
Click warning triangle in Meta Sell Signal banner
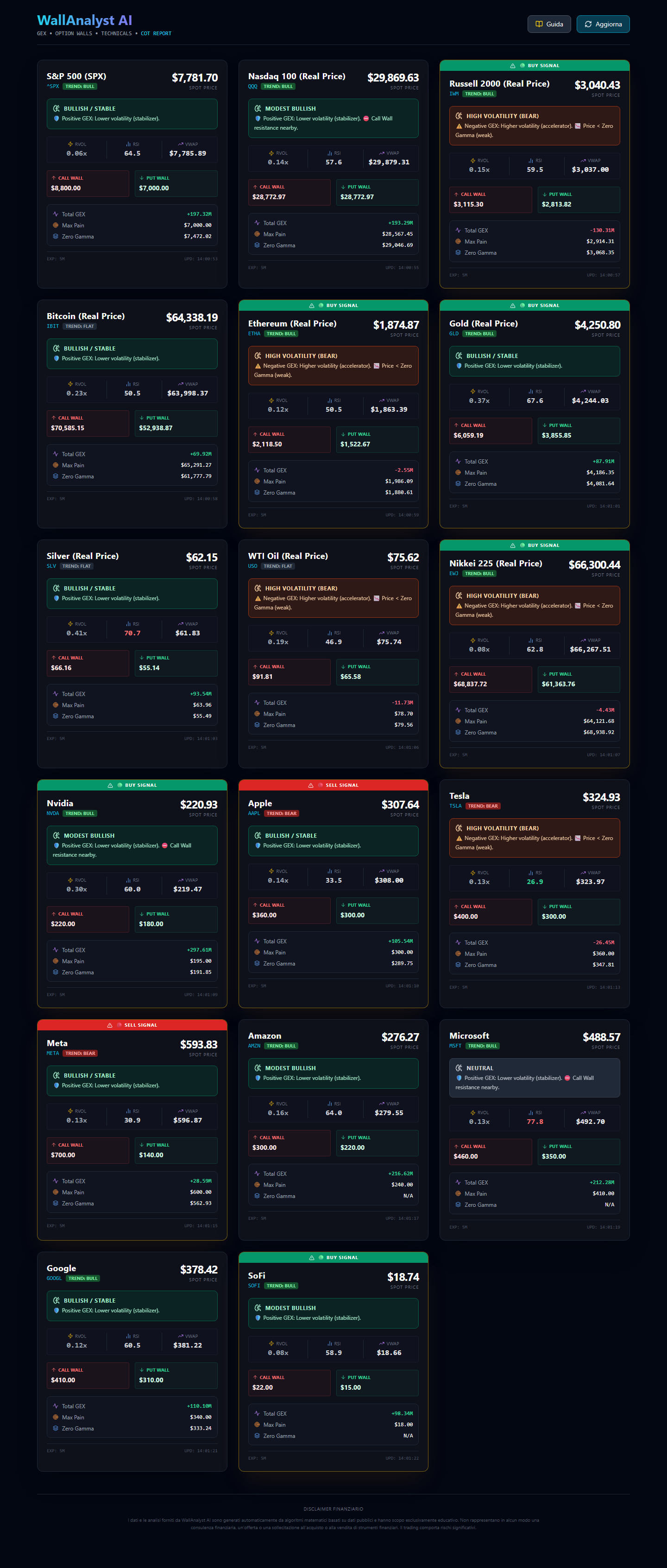click(x=109, y=1025)
